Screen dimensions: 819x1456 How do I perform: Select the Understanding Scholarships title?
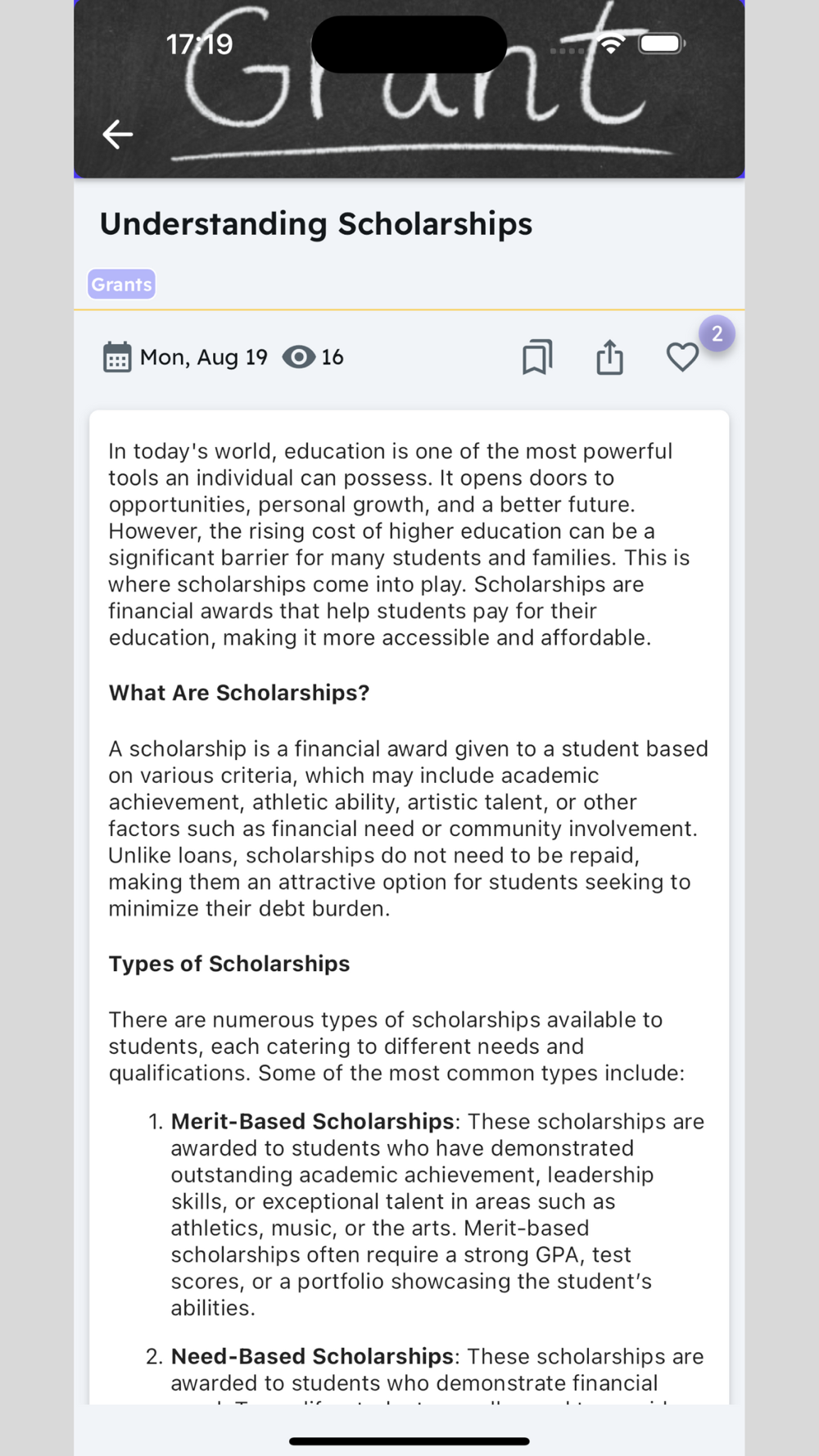point(316,224)
